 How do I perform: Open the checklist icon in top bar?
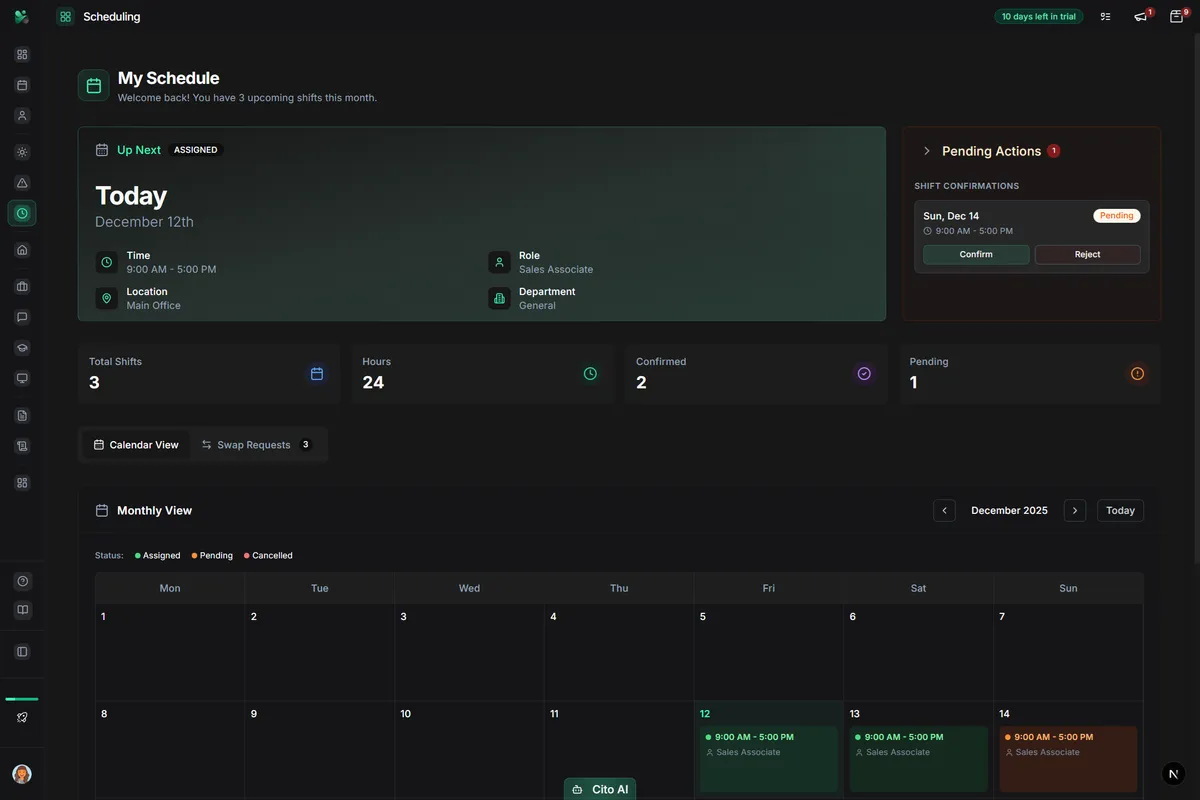click(x=1105, y=16)
